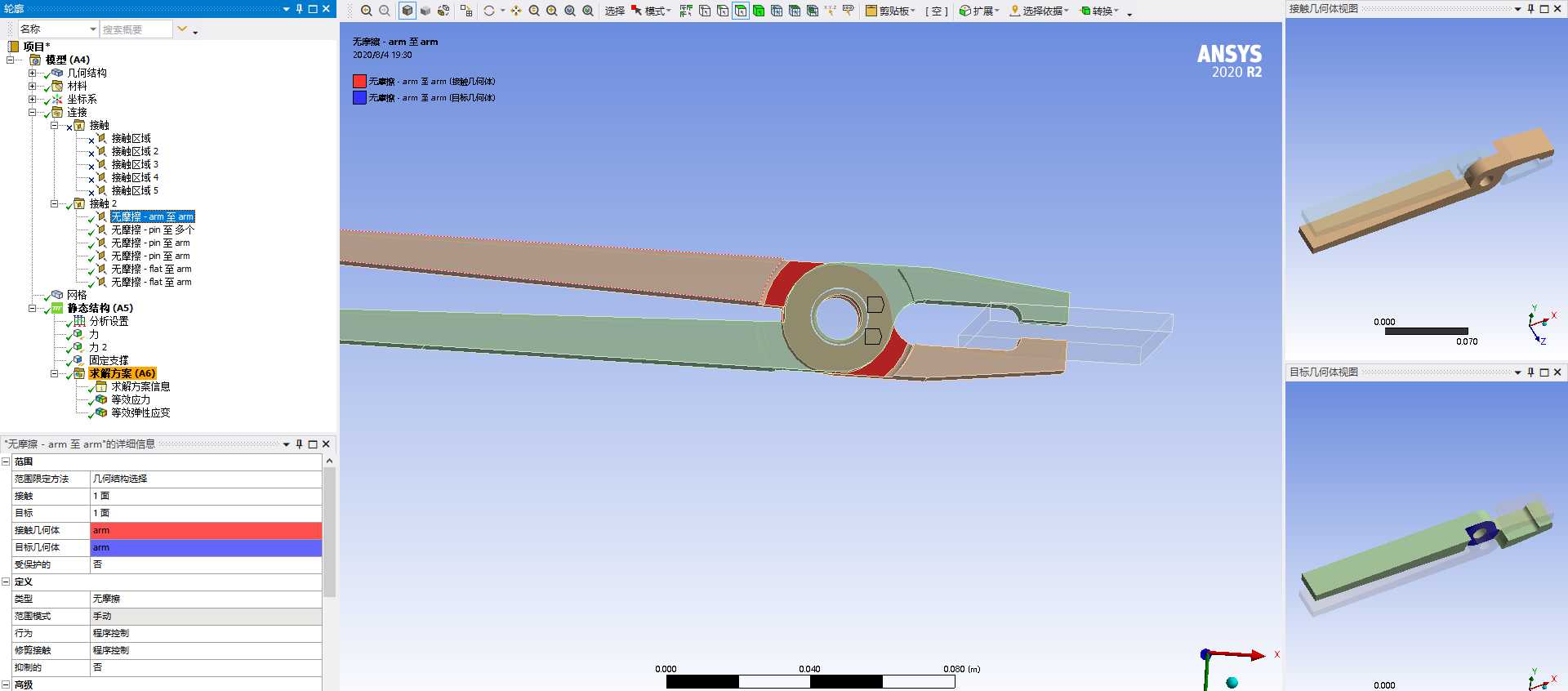Toggle auto-hide pin on details panel
This screenshot has width=1568, height=691.
coord(299,444)
